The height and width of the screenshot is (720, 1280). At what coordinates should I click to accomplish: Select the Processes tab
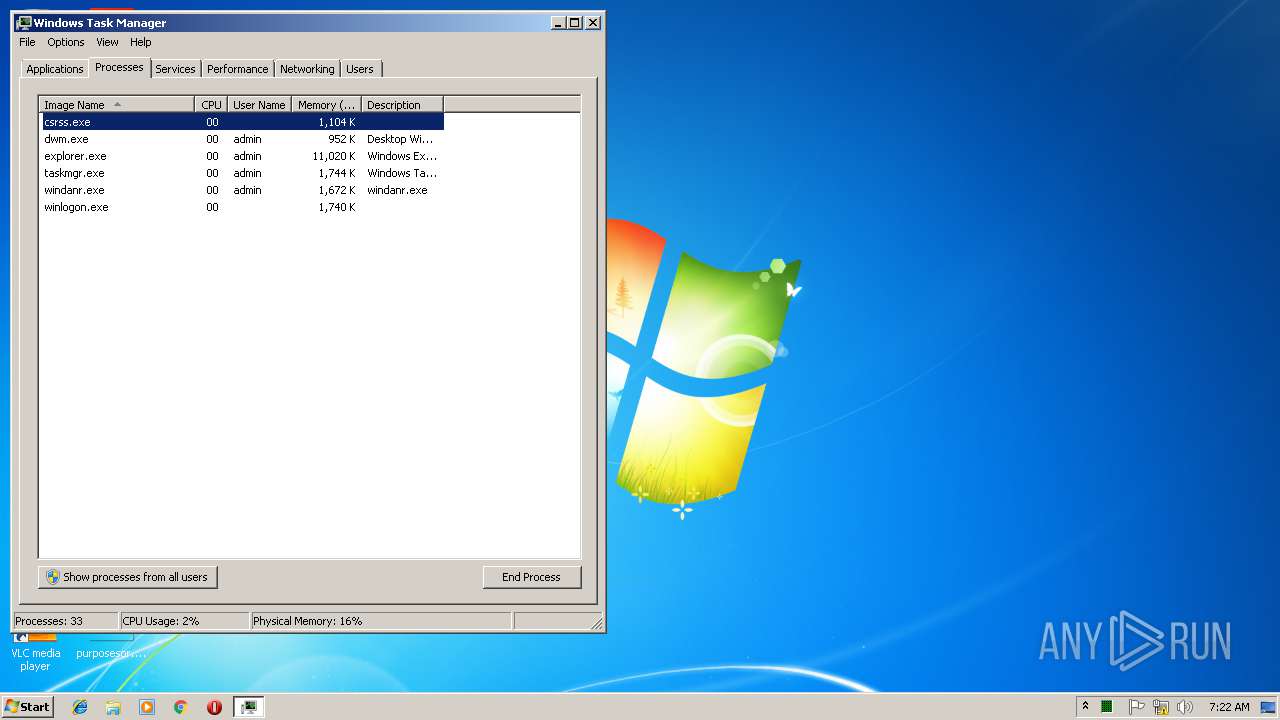pyautogui.click(x=119, y=67)
